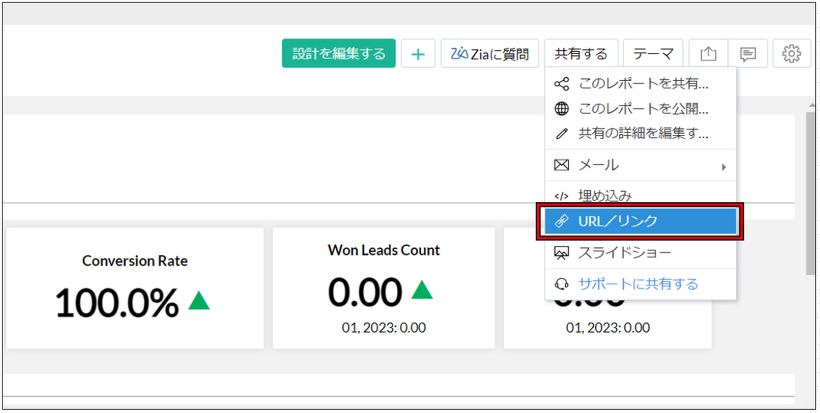The image size is (820, 413).
Task: Expand the メール submenu arrow
Action: point(723,166)
